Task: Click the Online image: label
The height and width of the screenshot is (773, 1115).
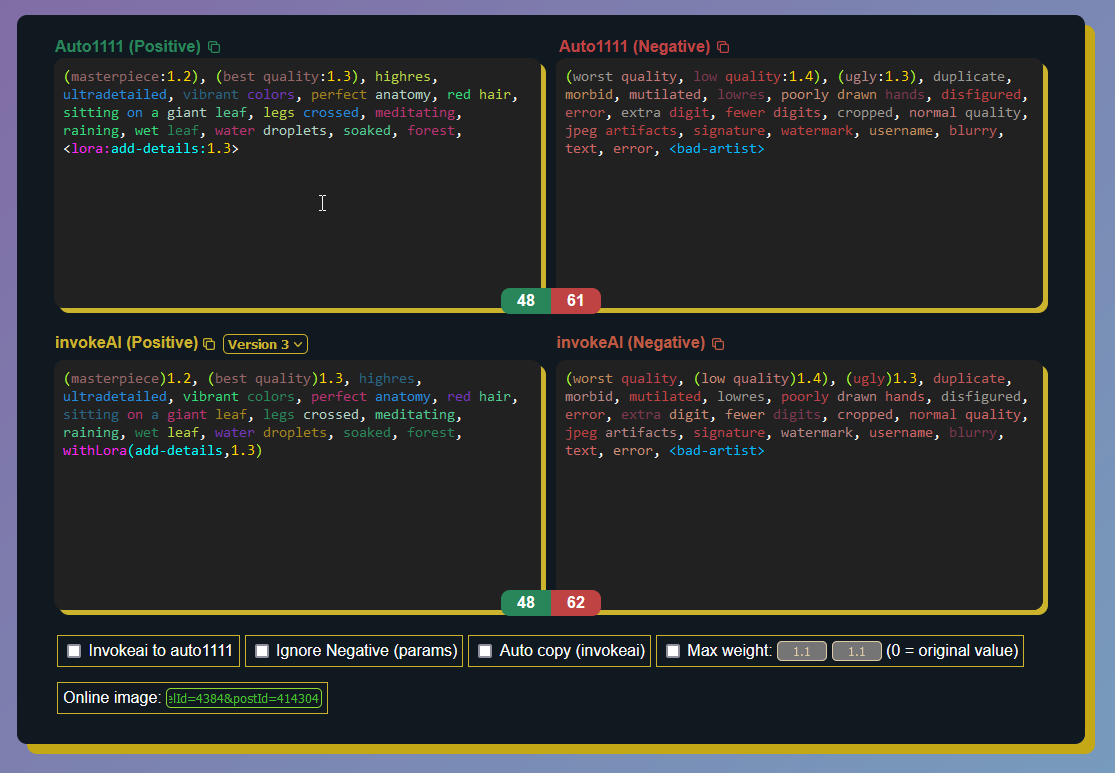Action: pyautogui.click(x=112, y=698)
